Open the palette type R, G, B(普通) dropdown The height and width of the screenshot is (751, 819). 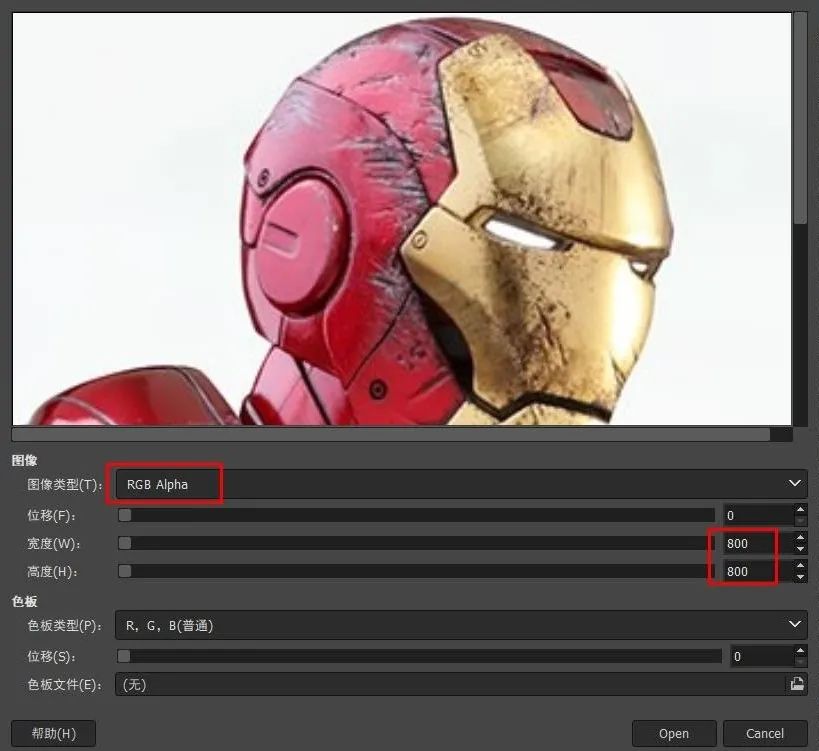pyautogui.click(x=461, y=625)
